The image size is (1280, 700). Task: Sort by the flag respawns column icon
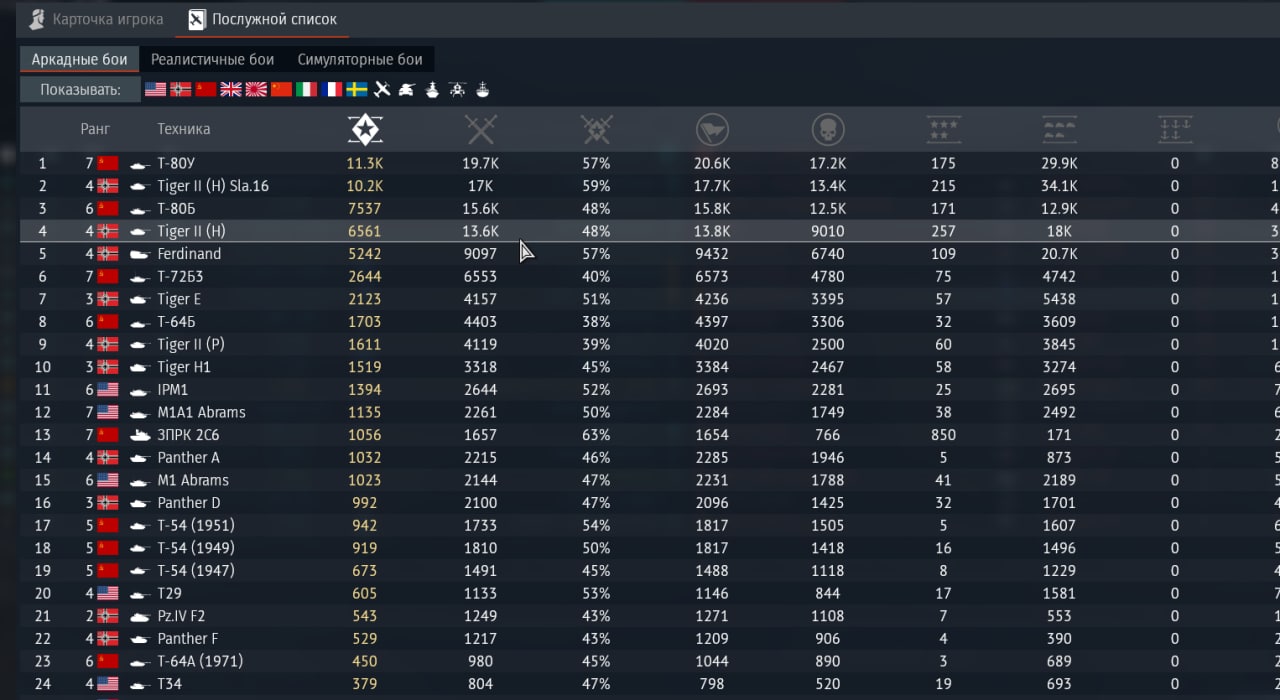[x=712, y=129]
